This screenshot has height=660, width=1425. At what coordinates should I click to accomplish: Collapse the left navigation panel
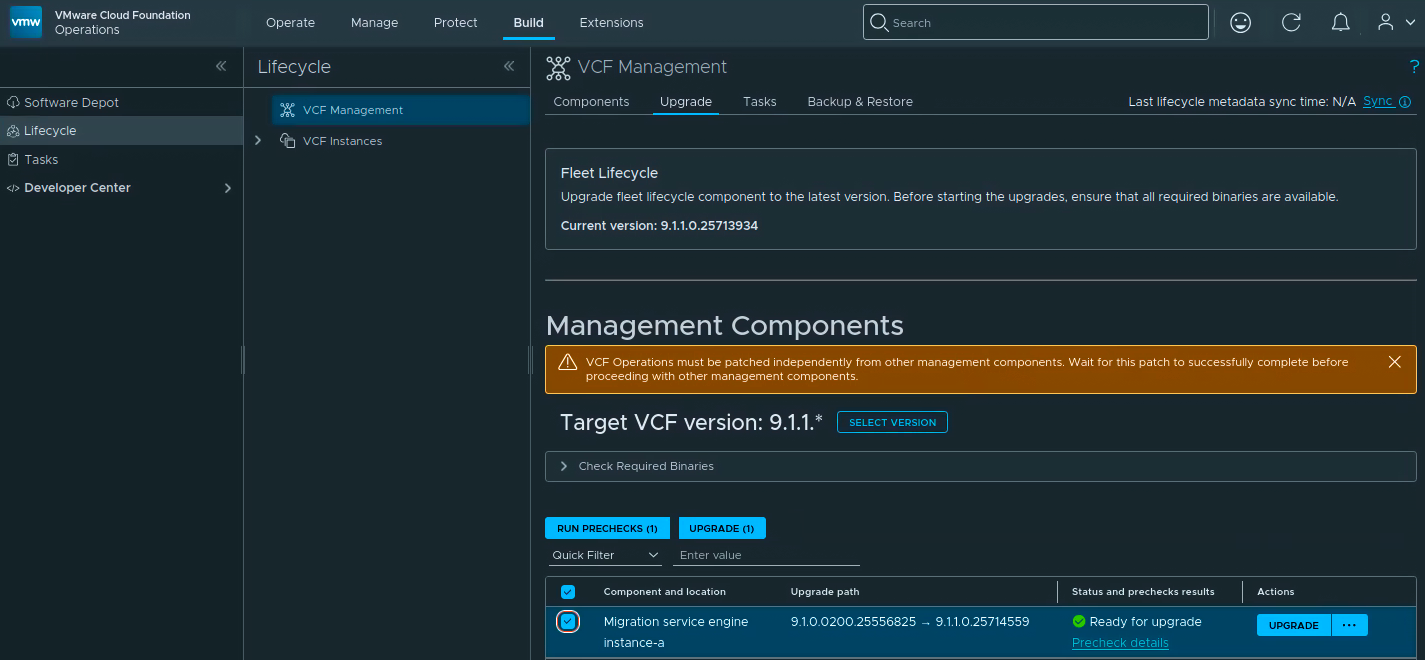click(x=221, y=66)
